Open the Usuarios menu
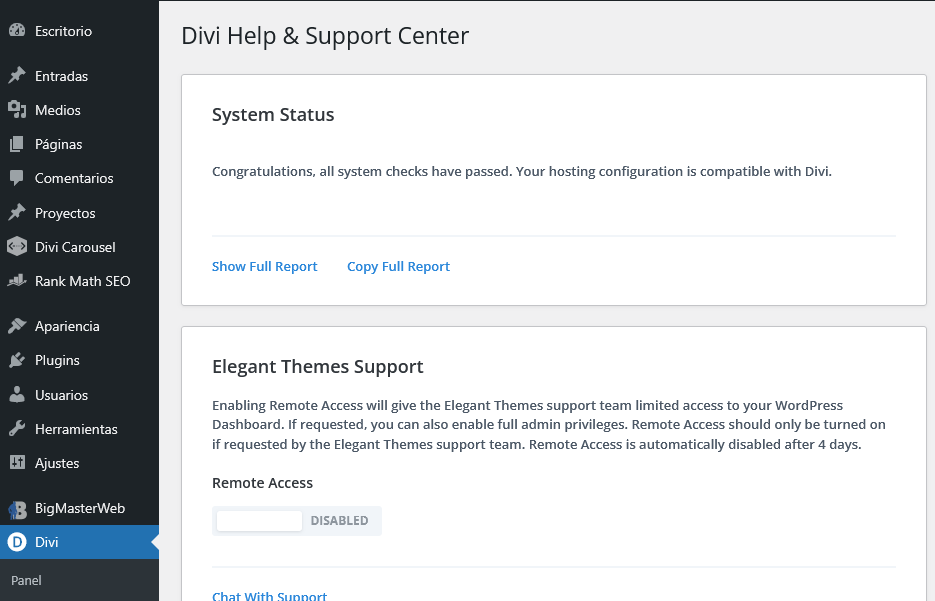Image resolution: width=935 pixels, height=601 pixels. pyautogui.click(x=61, y=395)
